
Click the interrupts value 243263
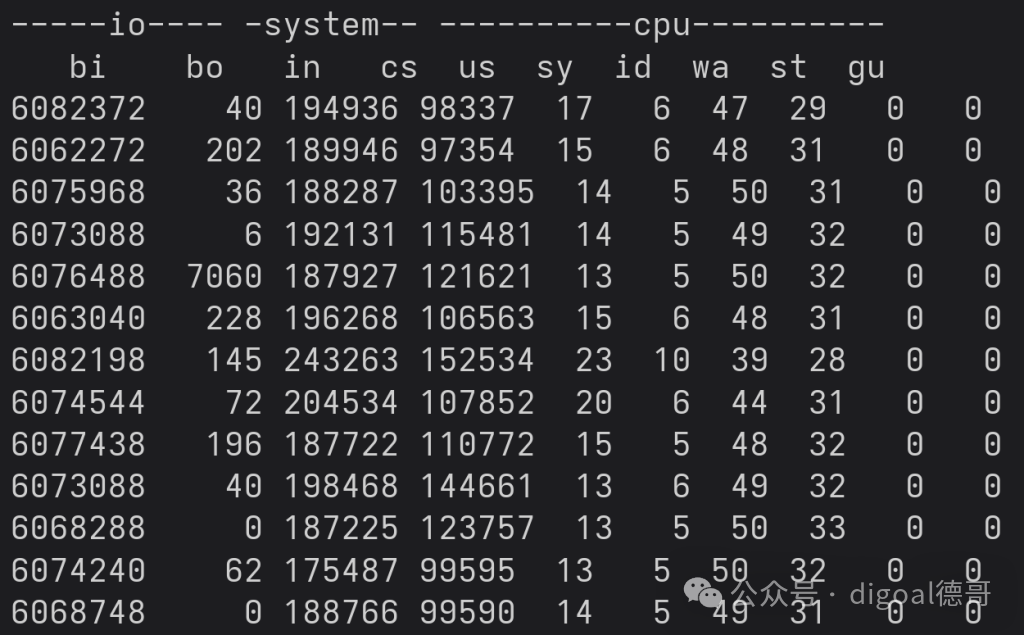pyautogui.click(x=341, y=360)
